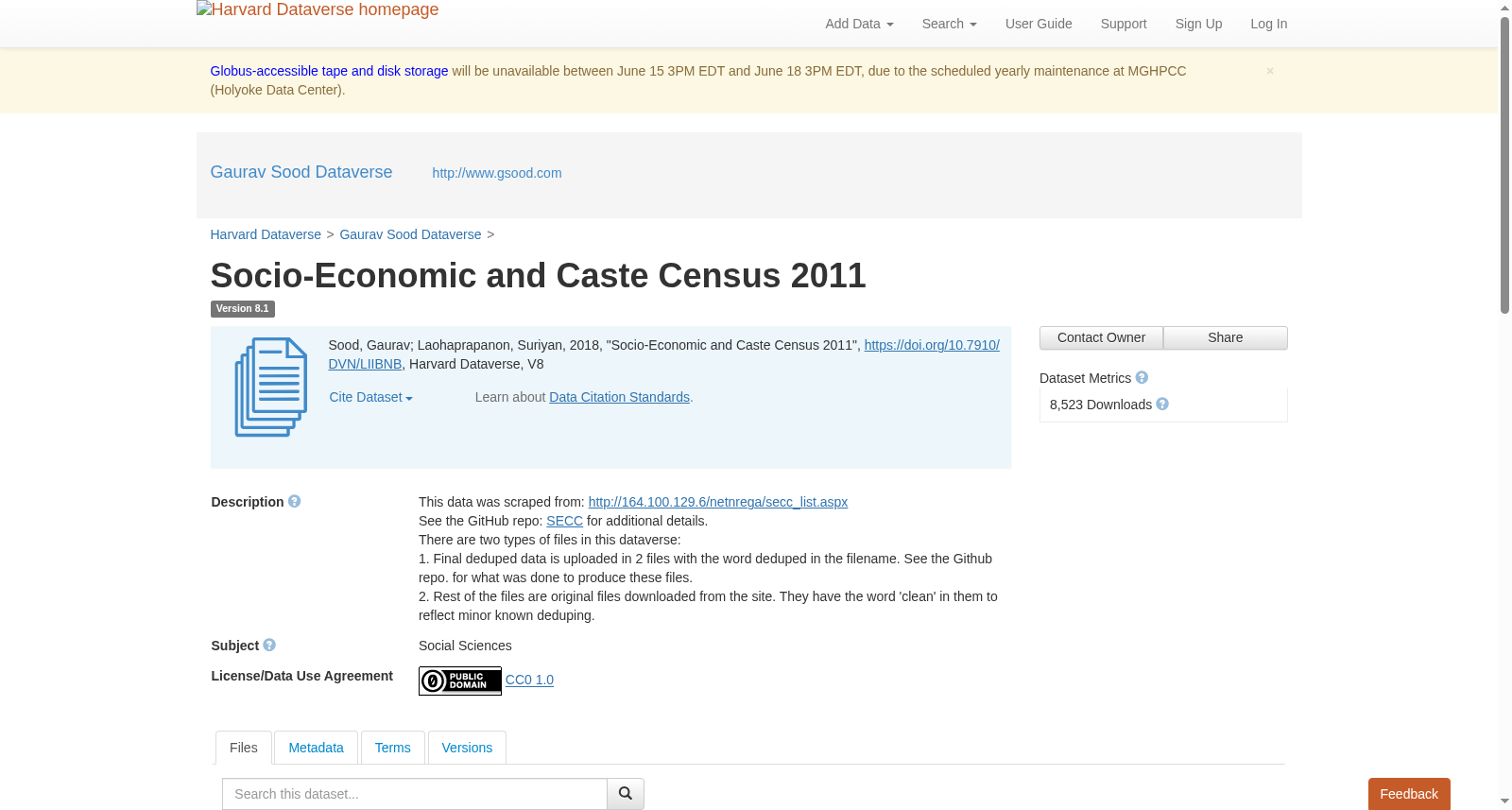
Task: Click the dataset title Socio-Economic and Caste Census 2011
Action: (538, 275)
